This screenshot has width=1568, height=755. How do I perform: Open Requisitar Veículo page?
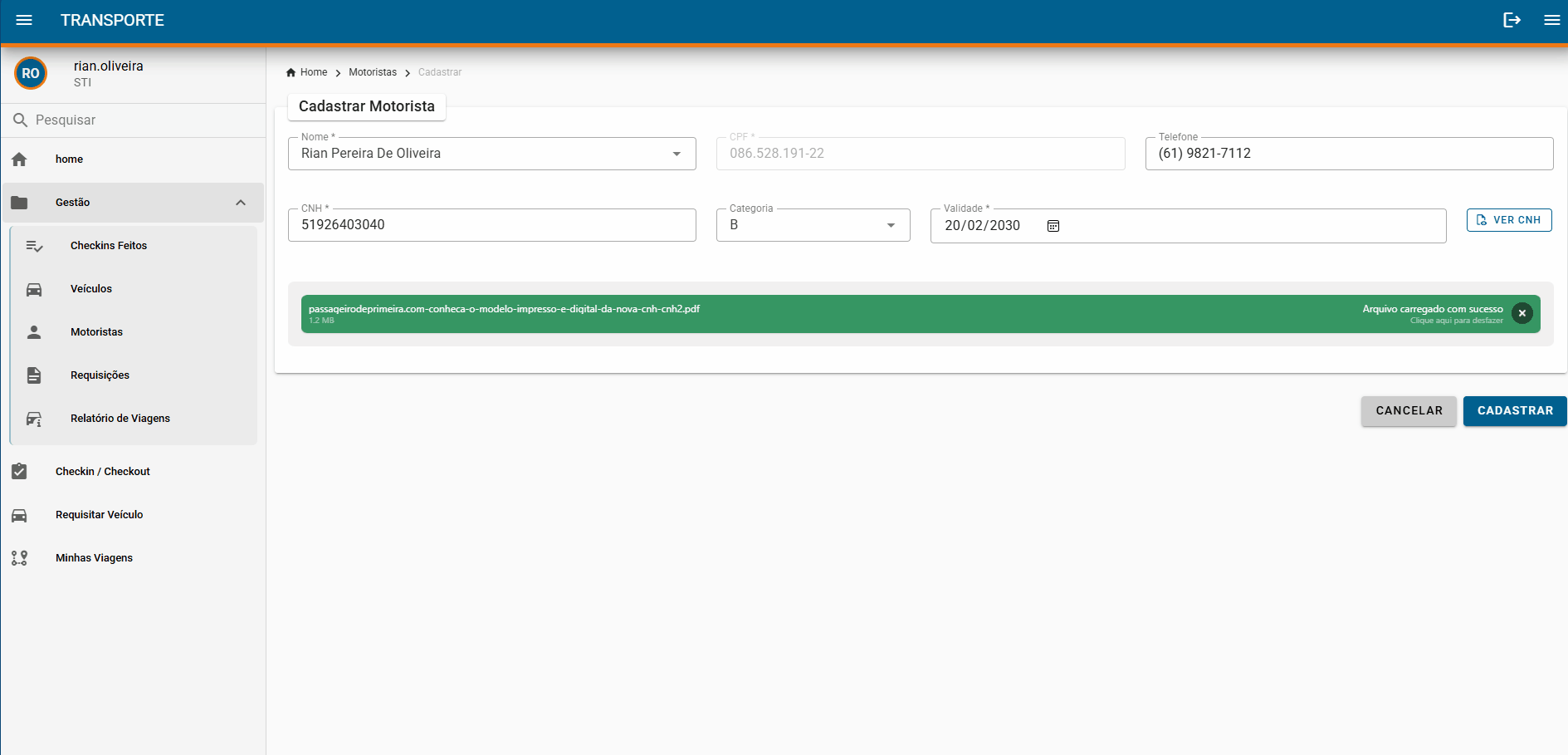coord(133,515)
